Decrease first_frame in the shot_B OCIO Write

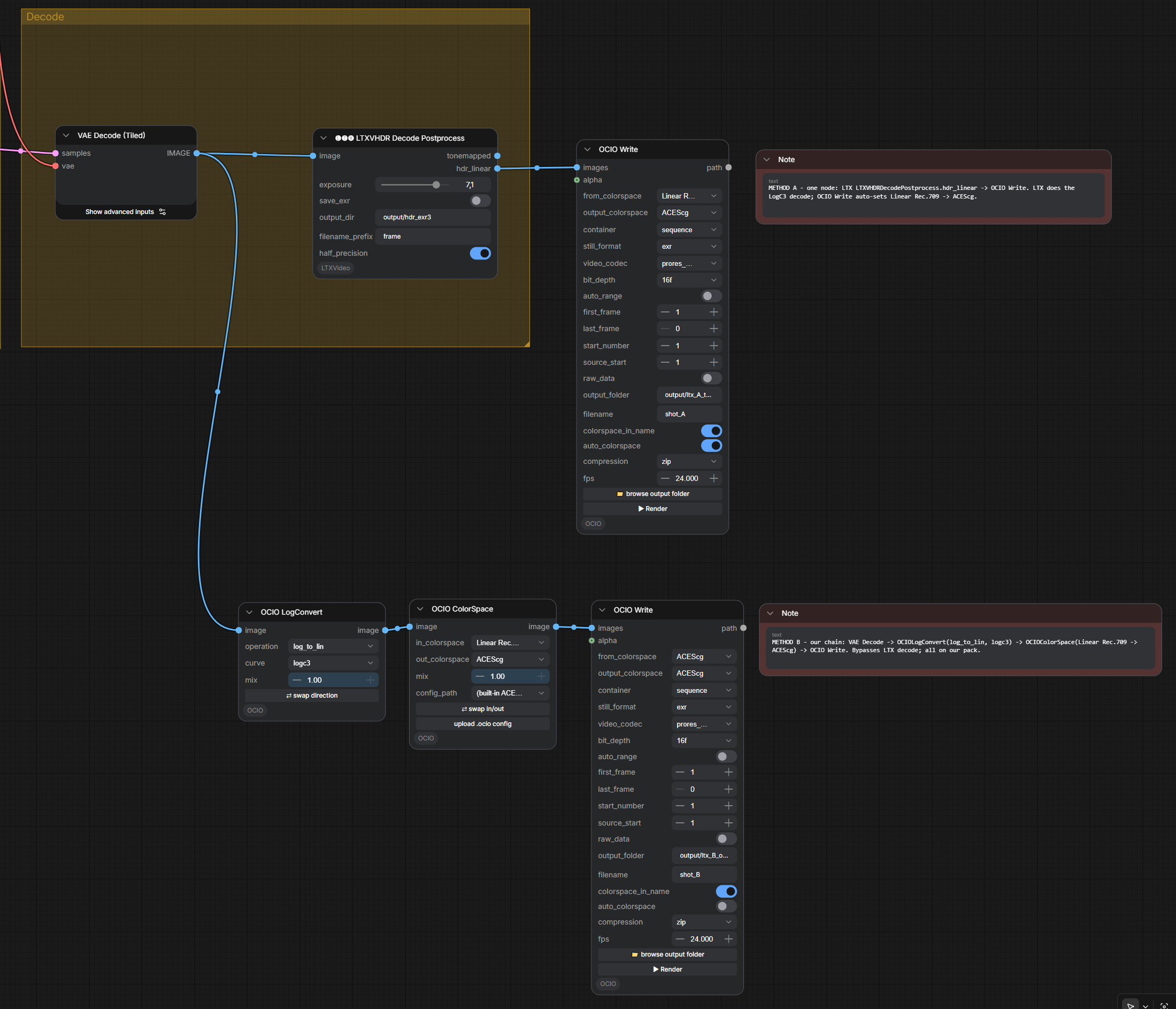point(680,772)
